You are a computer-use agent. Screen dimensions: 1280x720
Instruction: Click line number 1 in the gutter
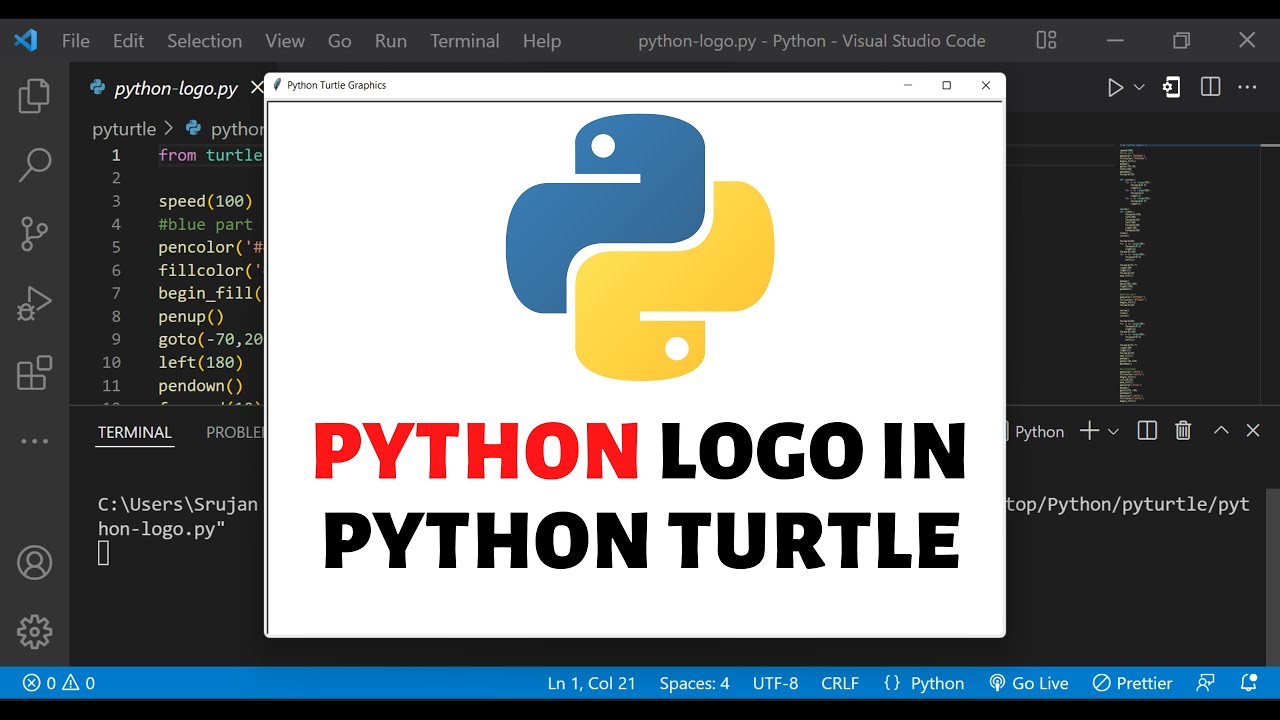[x=116, y=155]
